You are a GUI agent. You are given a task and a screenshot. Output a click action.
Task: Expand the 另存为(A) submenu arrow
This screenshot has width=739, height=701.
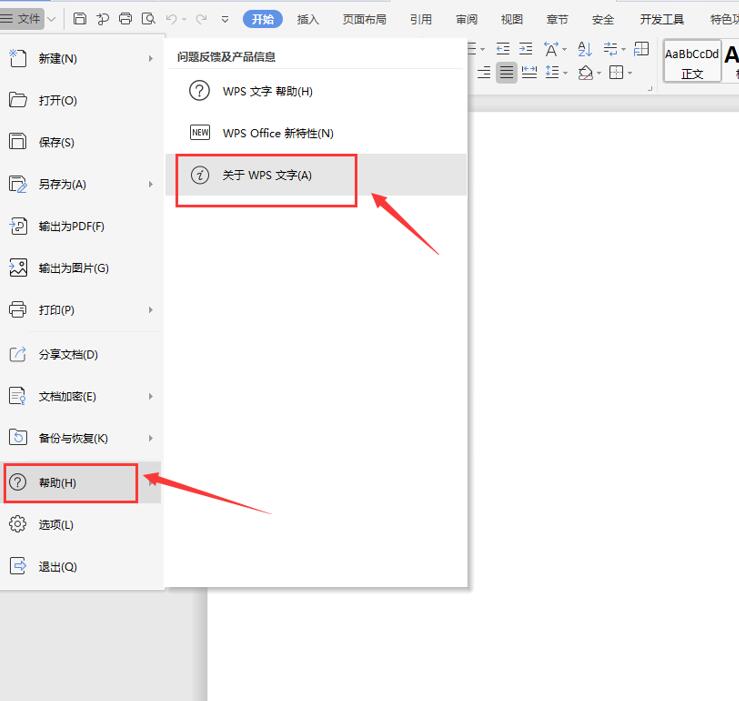click(x=151, y=184)
